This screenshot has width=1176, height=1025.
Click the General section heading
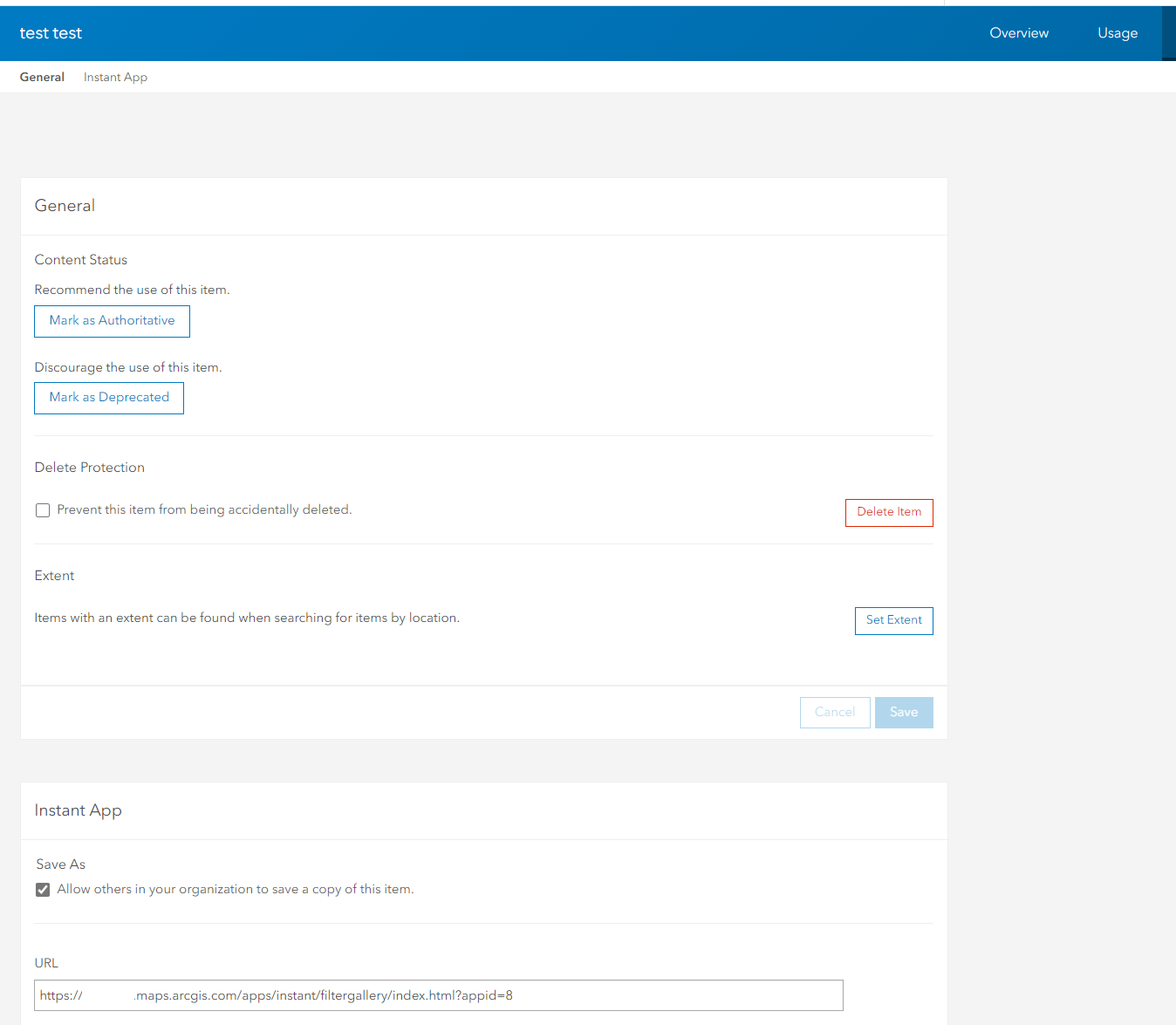(65, 206)
